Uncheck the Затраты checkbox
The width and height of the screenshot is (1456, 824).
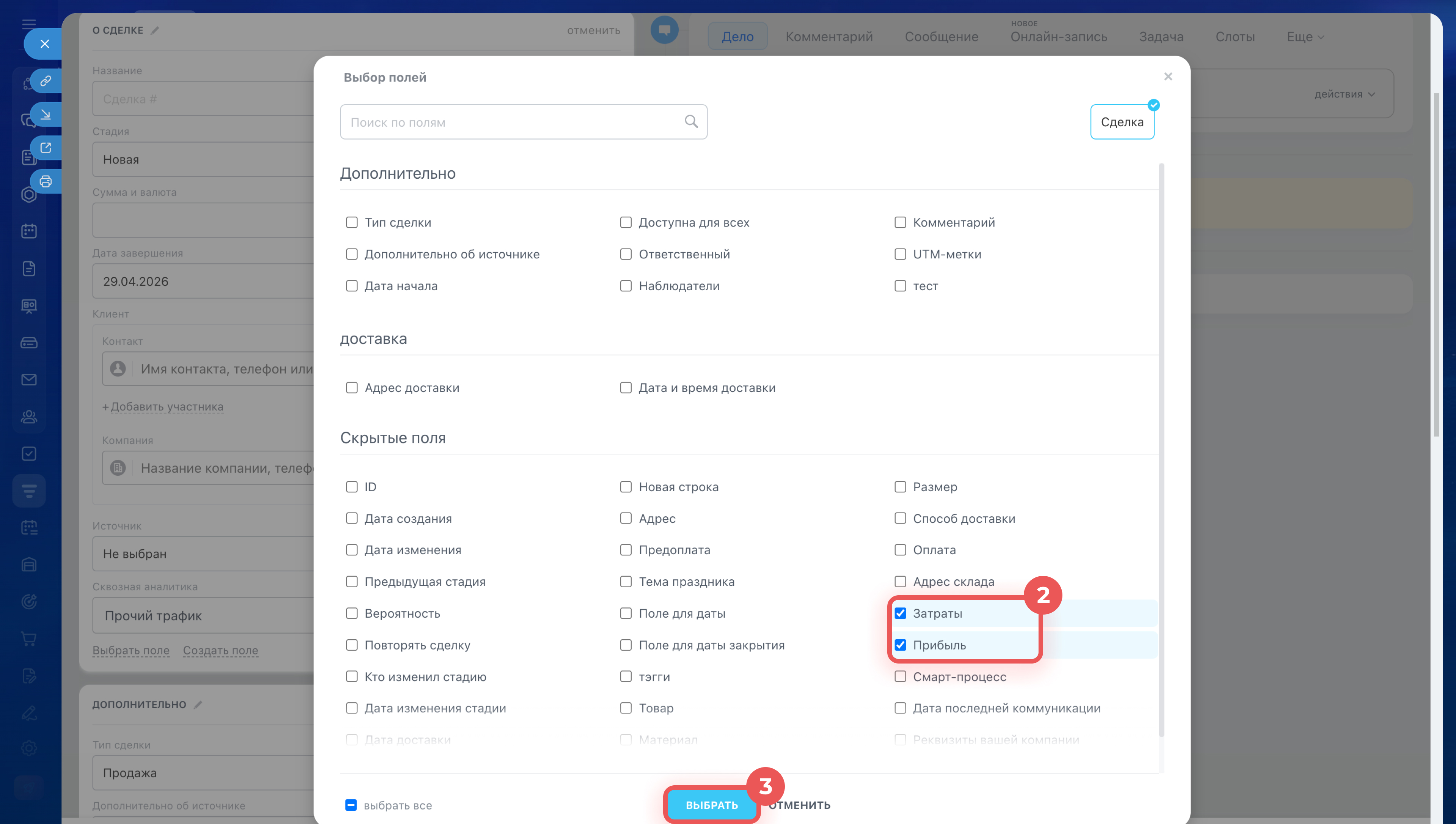900,613
